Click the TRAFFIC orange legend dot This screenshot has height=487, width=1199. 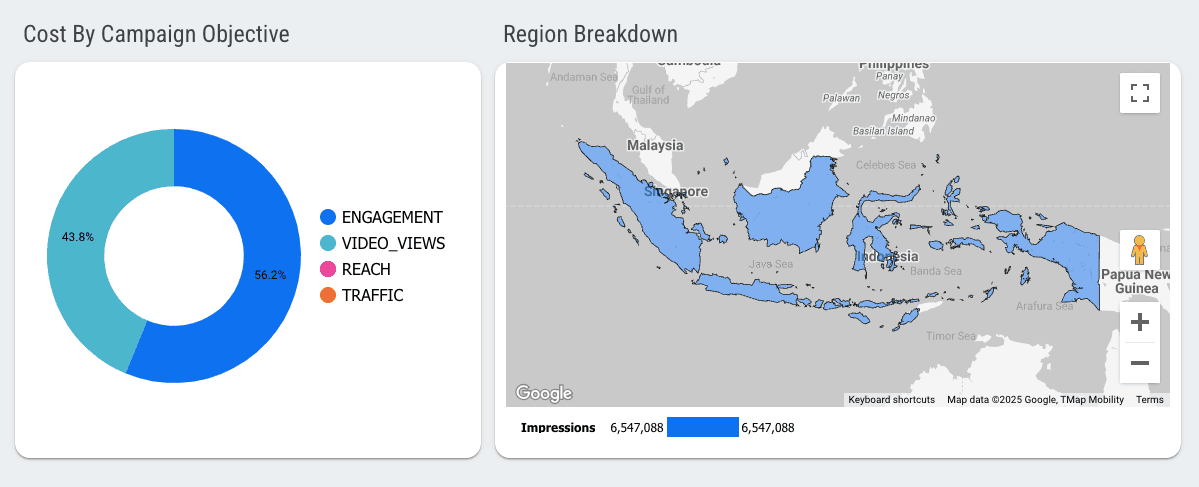(328, 295)
